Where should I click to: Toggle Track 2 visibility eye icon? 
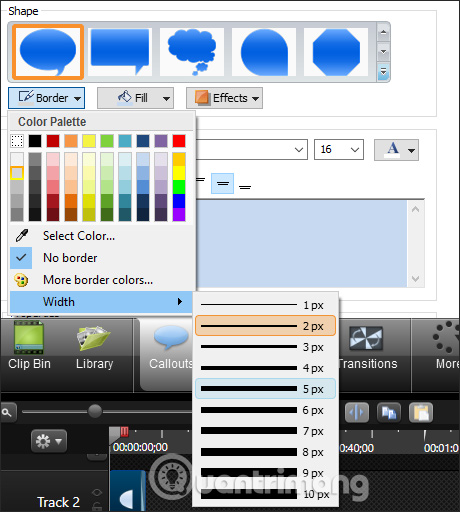coord(97,492)
